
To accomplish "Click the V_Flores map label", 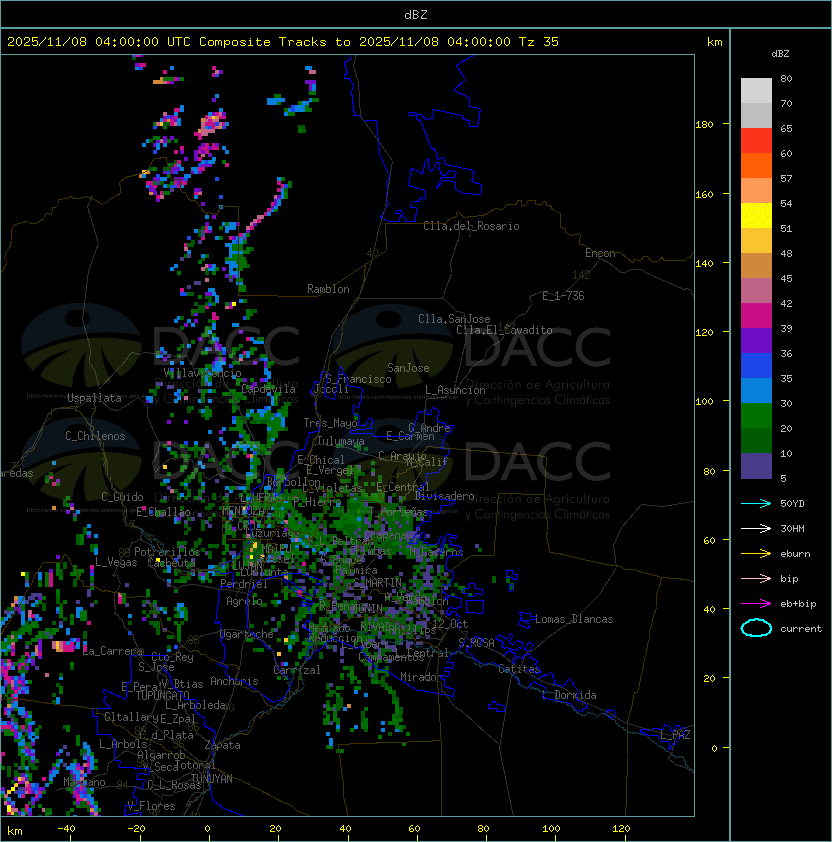I will (151, 807).
